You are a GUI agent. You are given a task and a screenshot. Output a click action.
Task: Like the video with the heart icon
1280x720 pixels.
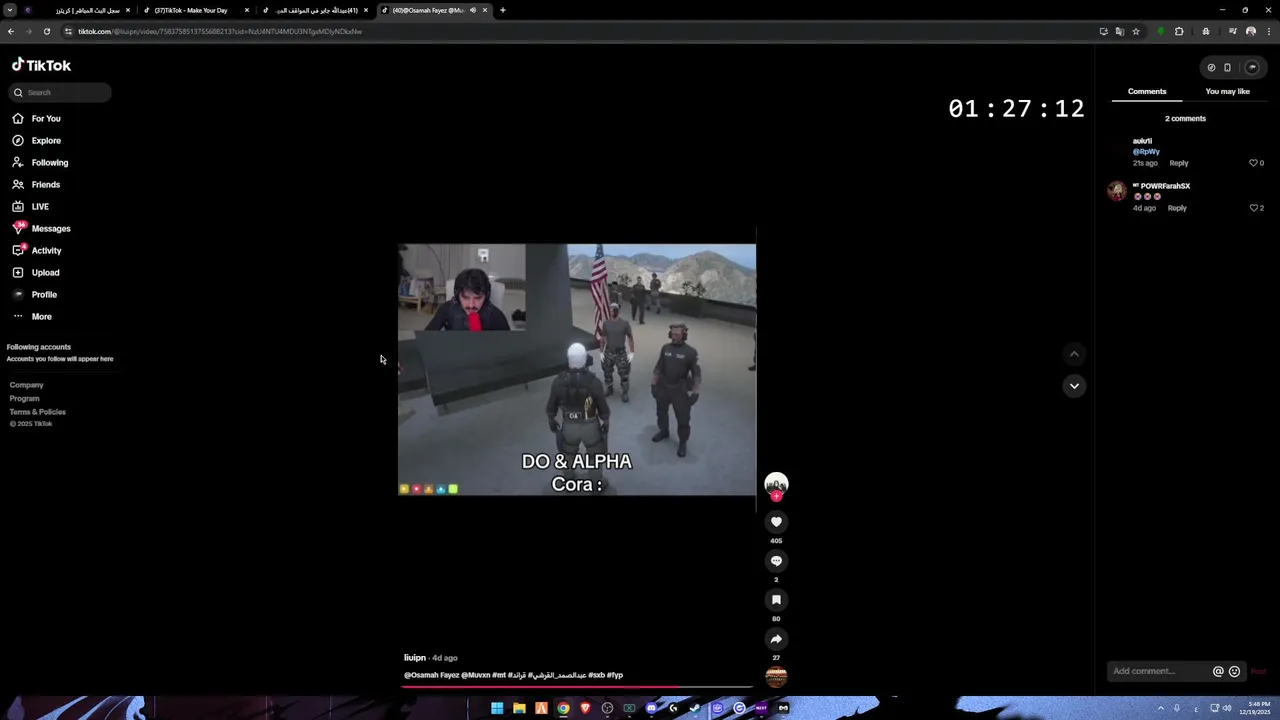tap(776, 522)
